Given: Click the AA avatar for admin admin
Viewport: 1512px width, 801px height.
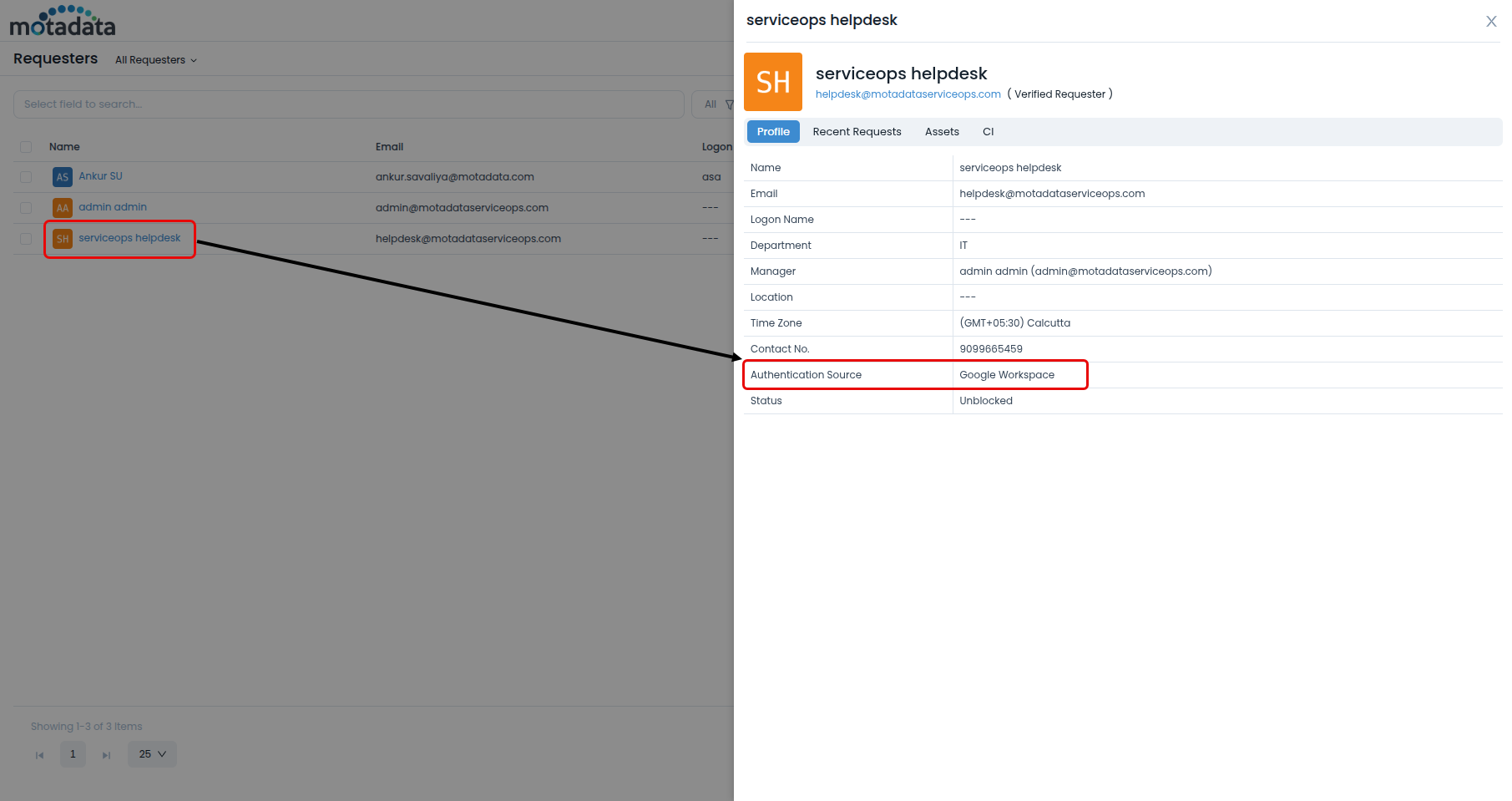Looking at the screenshot, I should click(x=63, y=208).
